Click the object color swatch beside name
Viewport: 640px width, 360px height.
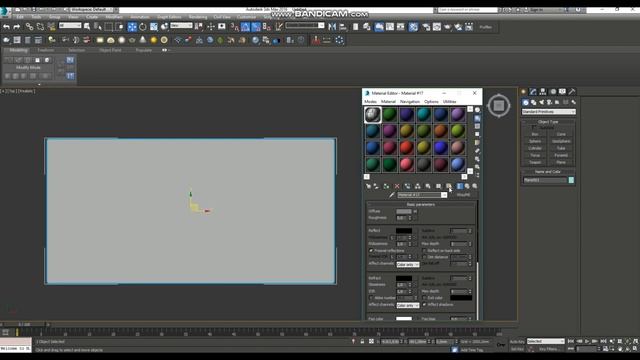pos(571,180)
